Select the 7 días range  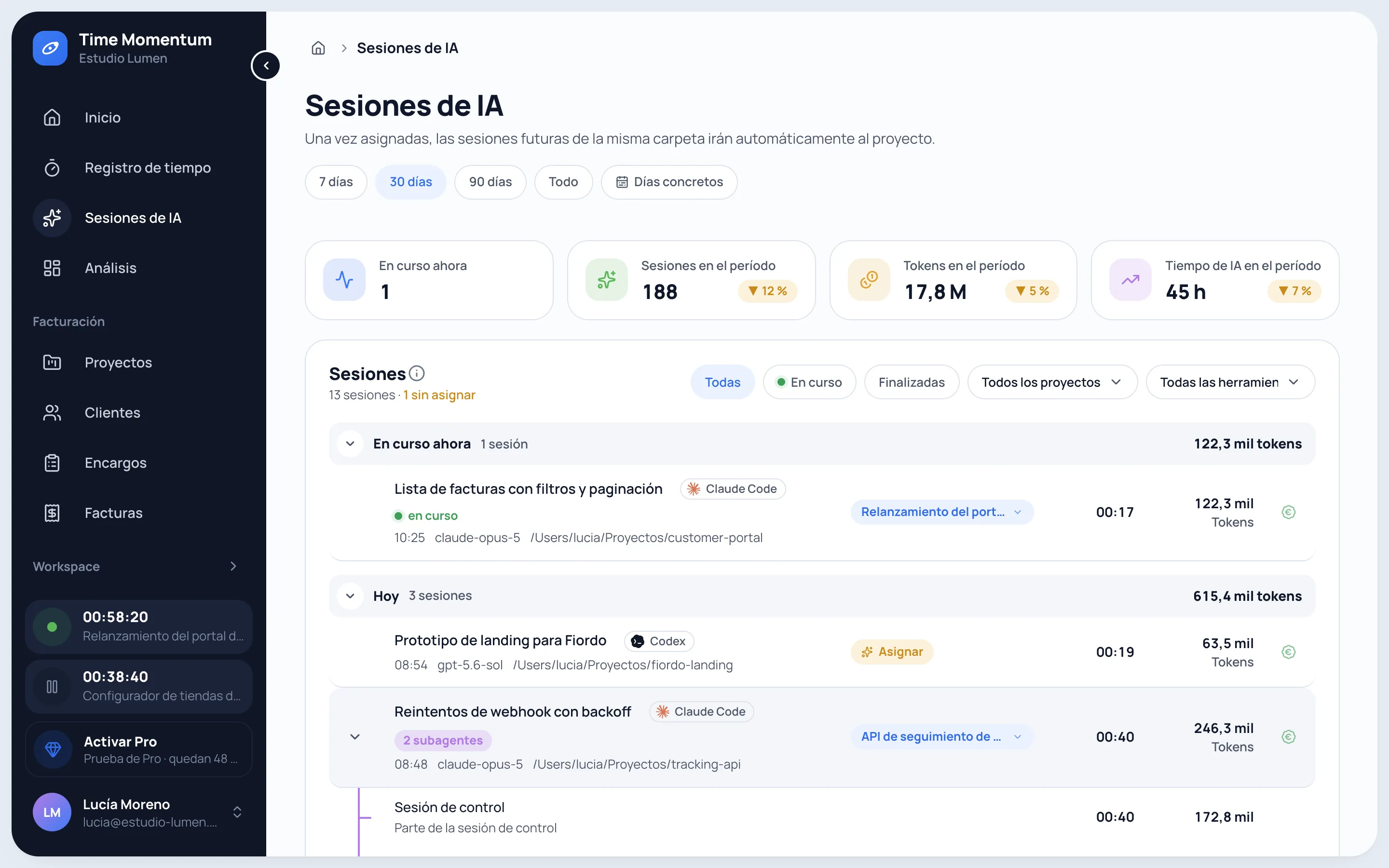pyautogui.click(x=336, y=182)
